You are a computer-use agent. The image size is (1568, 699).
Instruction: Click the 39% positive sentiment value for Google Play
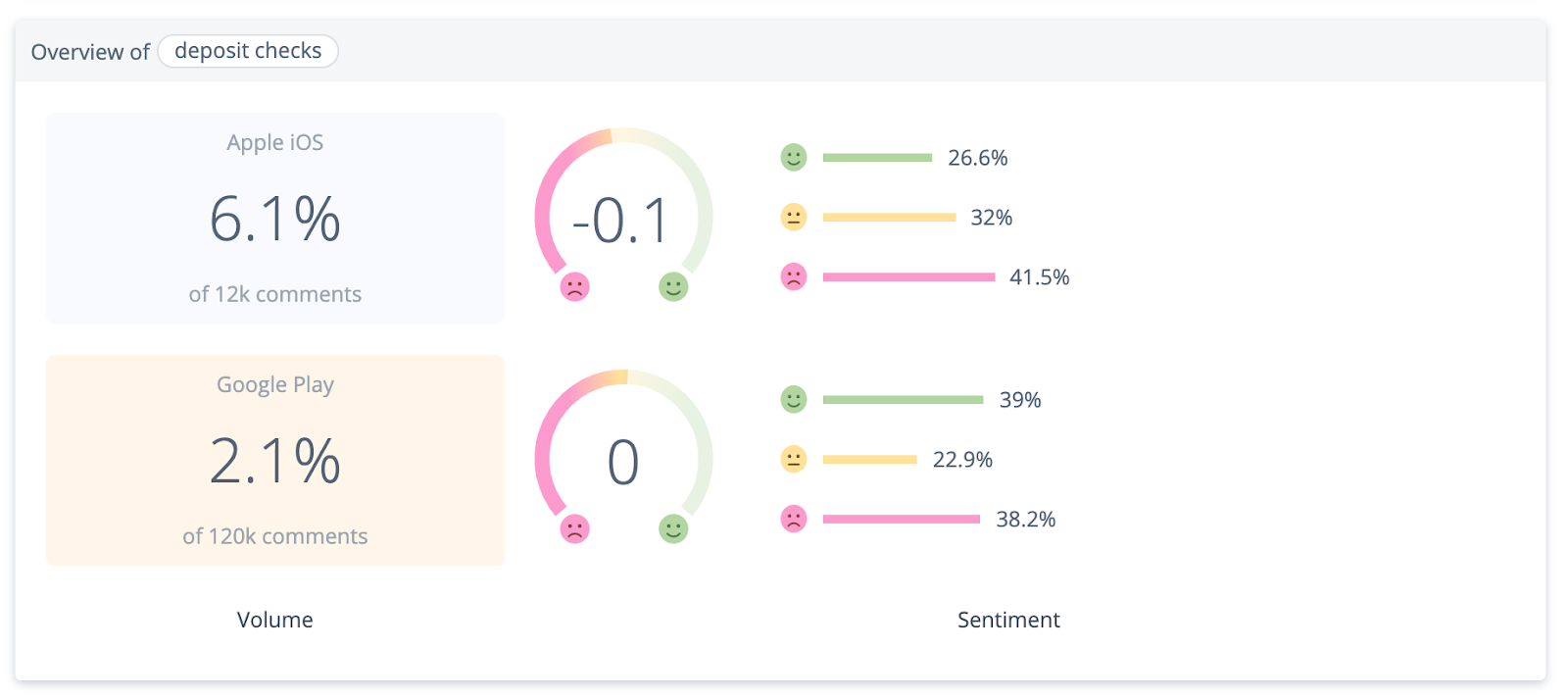[1019, 399]
